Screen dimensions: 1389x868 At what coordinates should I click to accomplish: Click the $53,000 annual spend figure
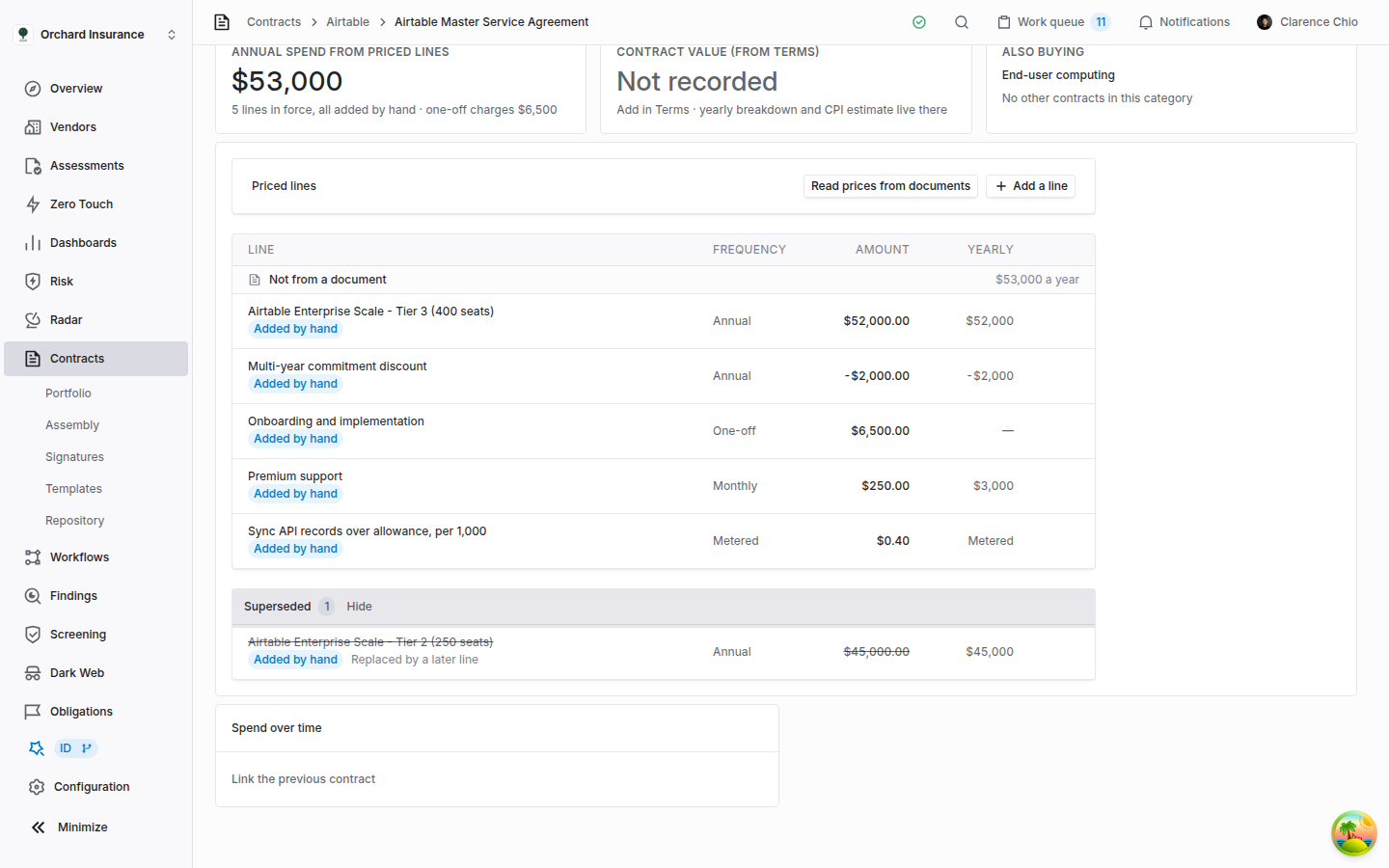pos(287,82)
